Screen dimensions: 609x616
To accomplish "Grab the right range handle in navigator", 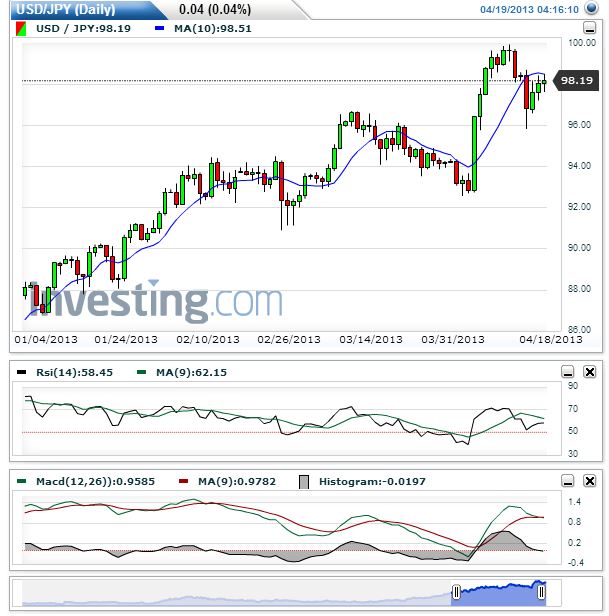I will [x=541, y=592].
